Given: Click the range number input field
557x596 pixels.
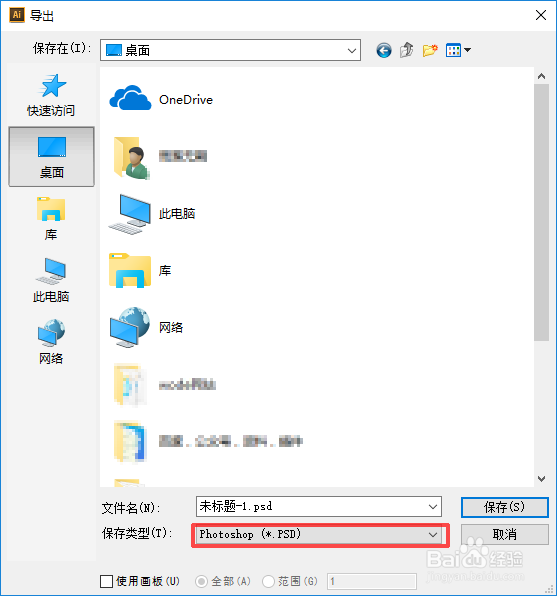Looking at the screenshot, I should [x=371, y=581].
